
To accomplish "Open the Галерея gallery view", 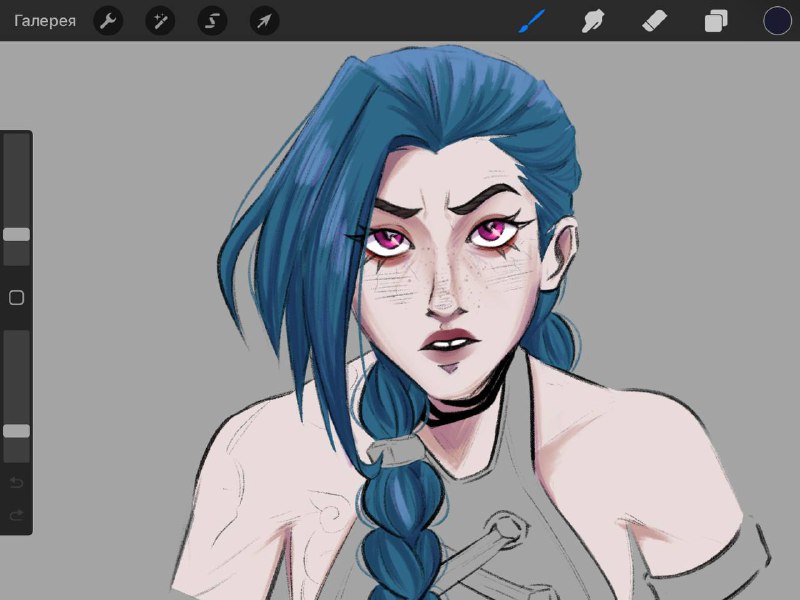I will tap(45, 21).
